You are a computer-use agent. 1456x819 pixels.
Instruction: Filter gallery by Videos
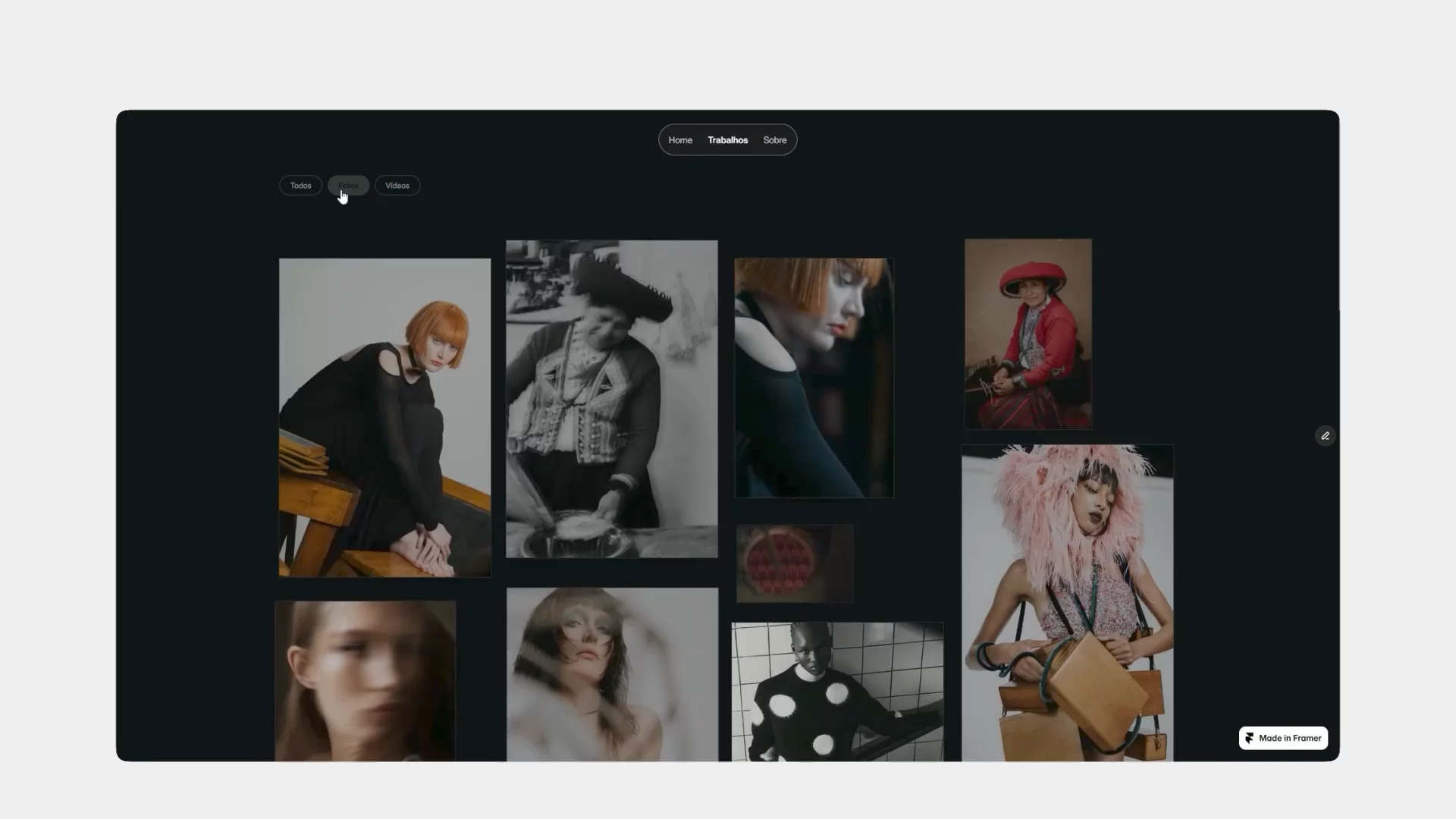coord(397,186)
